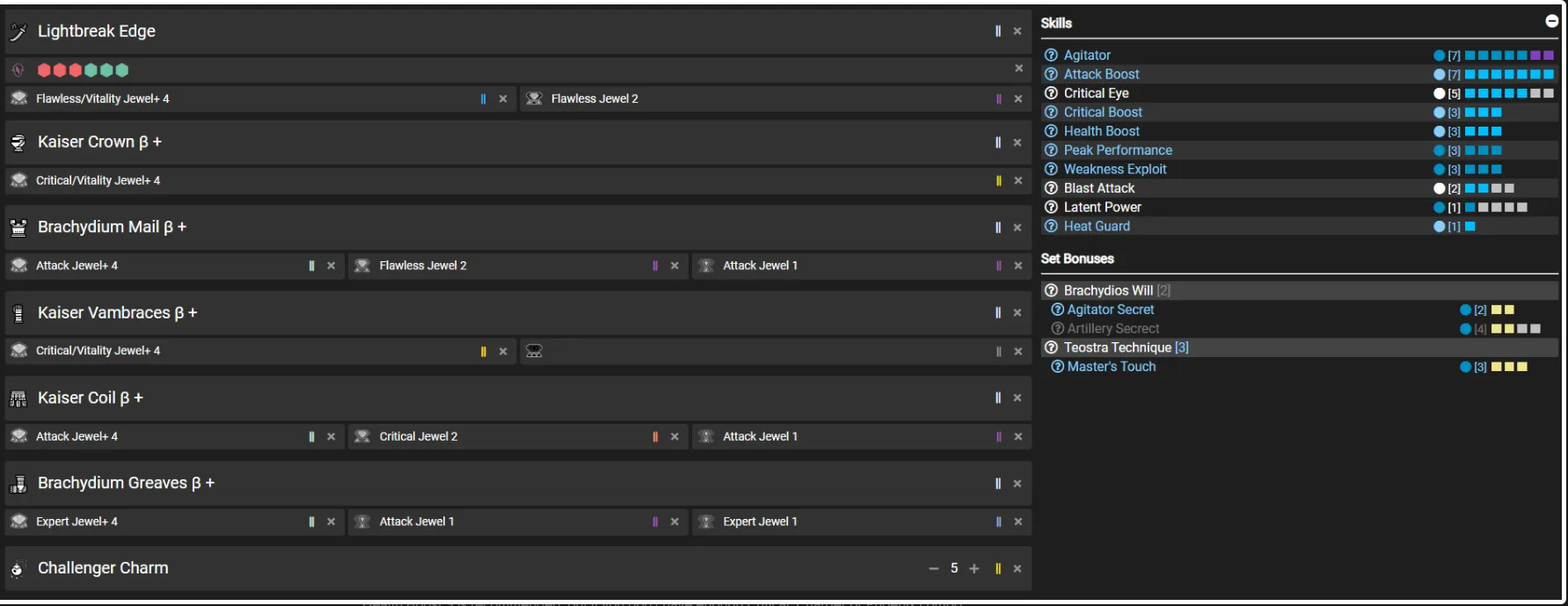Image resolution: width=1568 pixels, height=606 pixels.
Task: Open the Agitator skill help icon
Action: click(x=1051, y=55)
